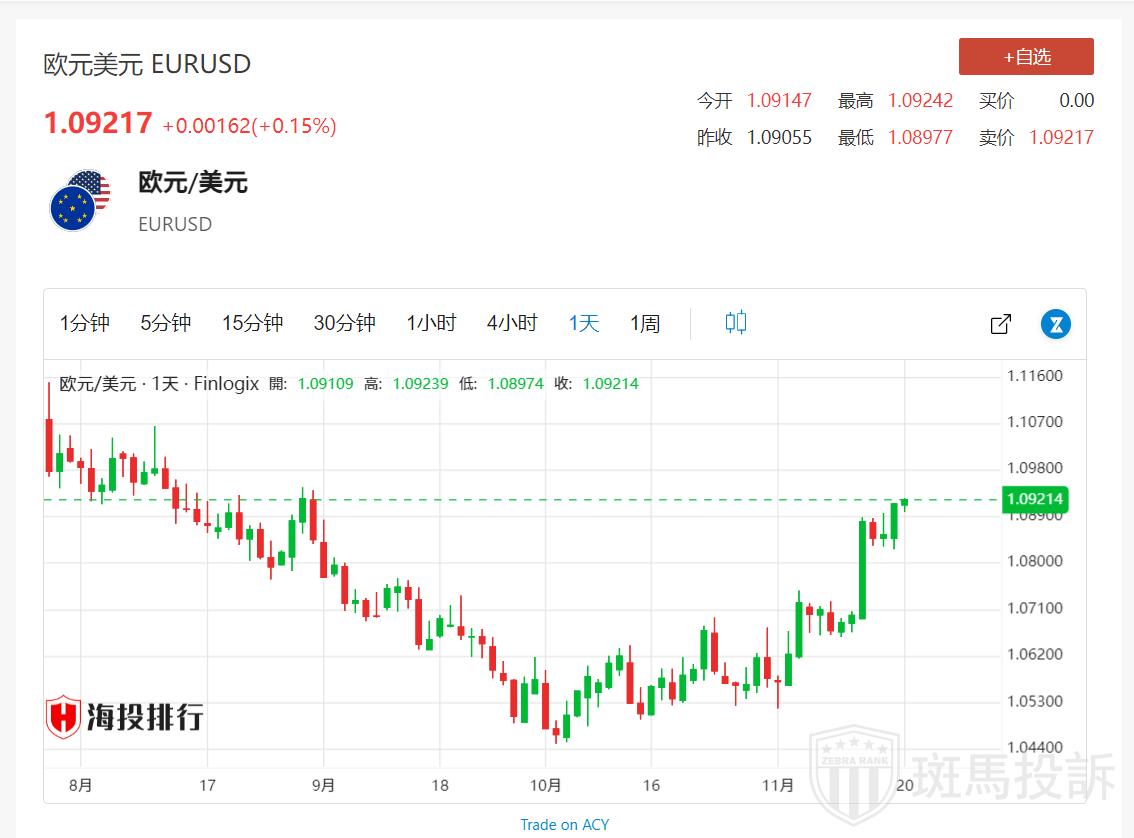This screenshot has height=838, width=1134.
Task: Select the 5分钟 interval
Action: [x=165, y=323]
